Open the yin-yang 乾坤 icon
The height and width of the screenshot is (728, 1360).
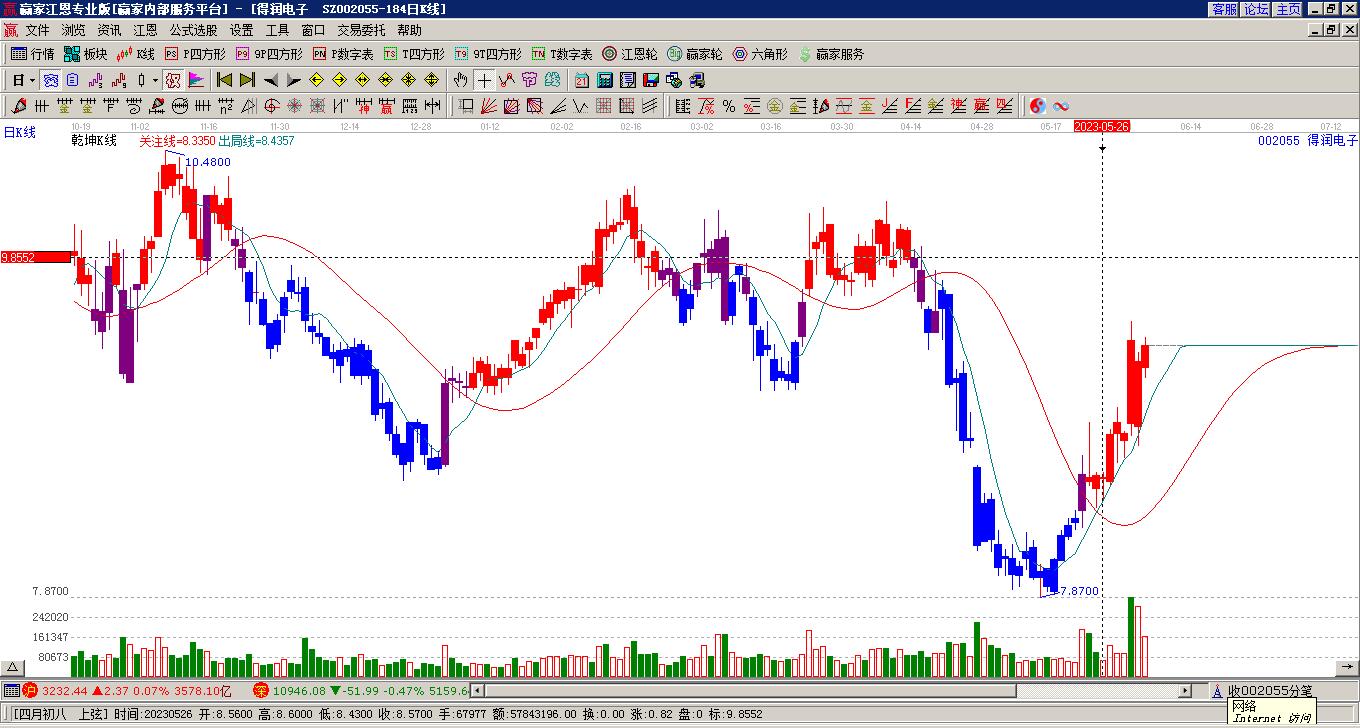[x=1038, y=106]
